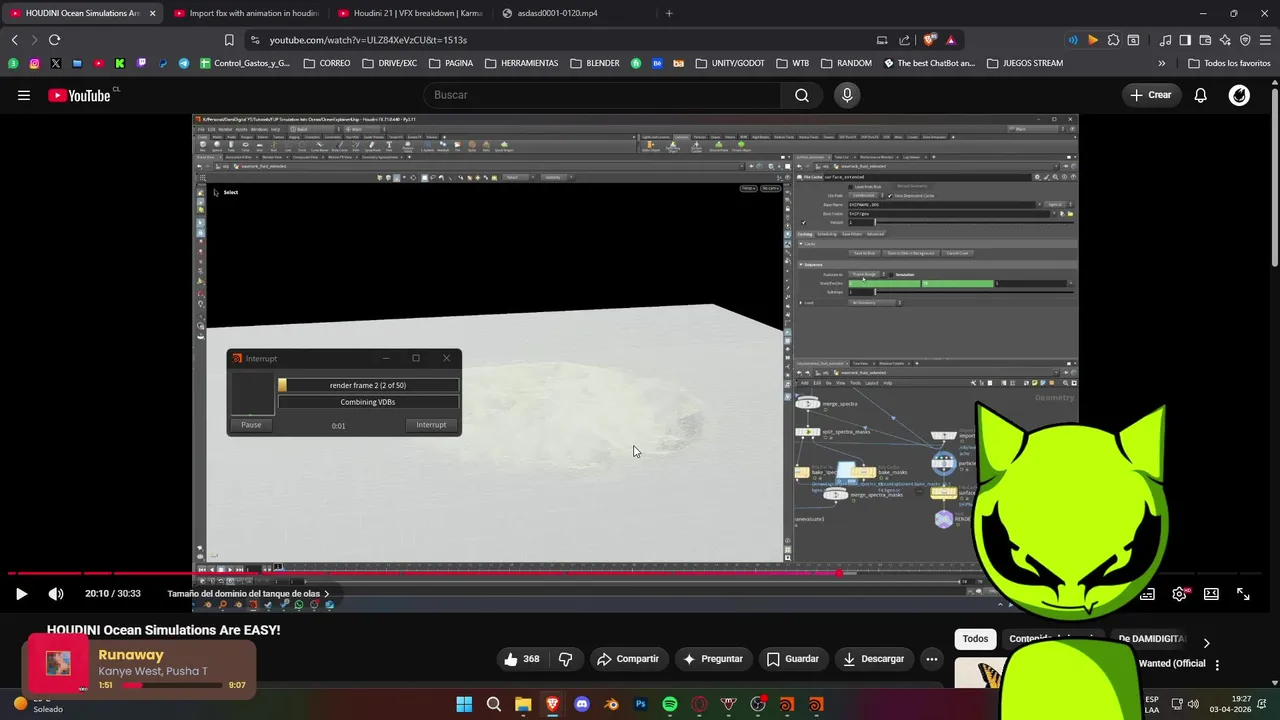
Task: Dislike the video
Action: coord(566,659)
